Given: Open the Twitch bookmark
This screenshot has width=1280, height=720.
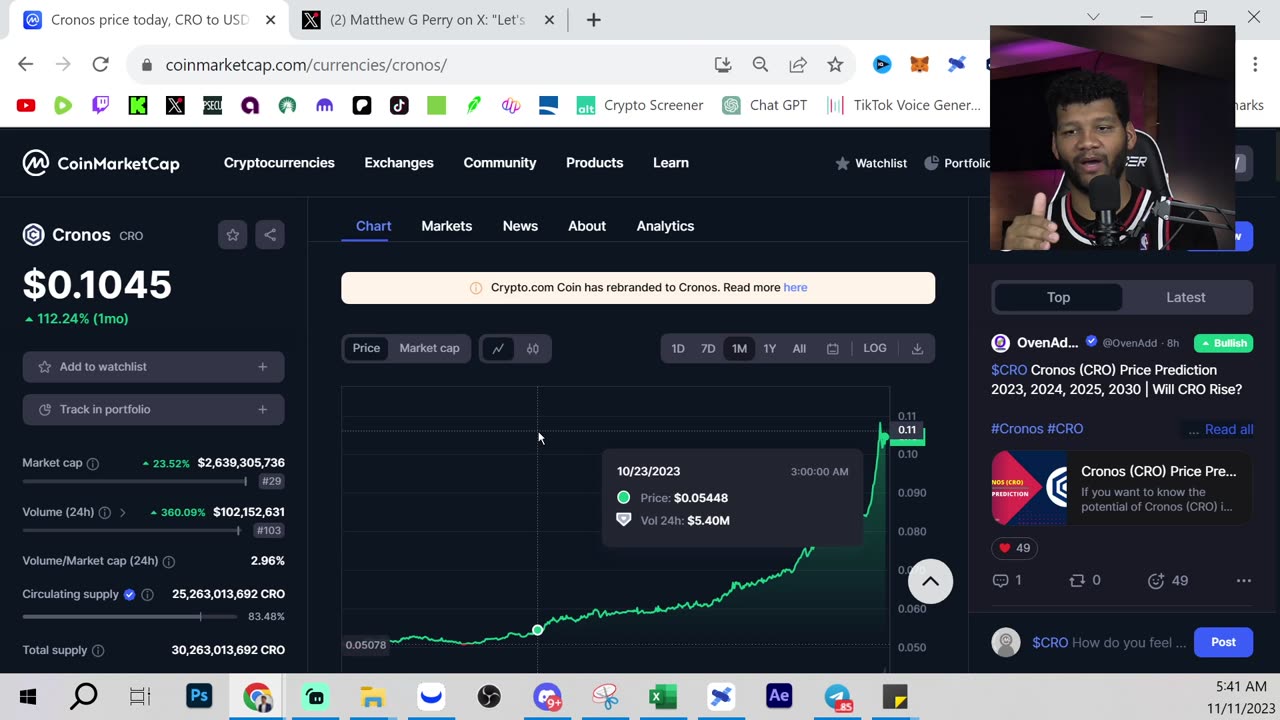Looking at the screenshot, I should pyautogui.click(x=101, y=105).
